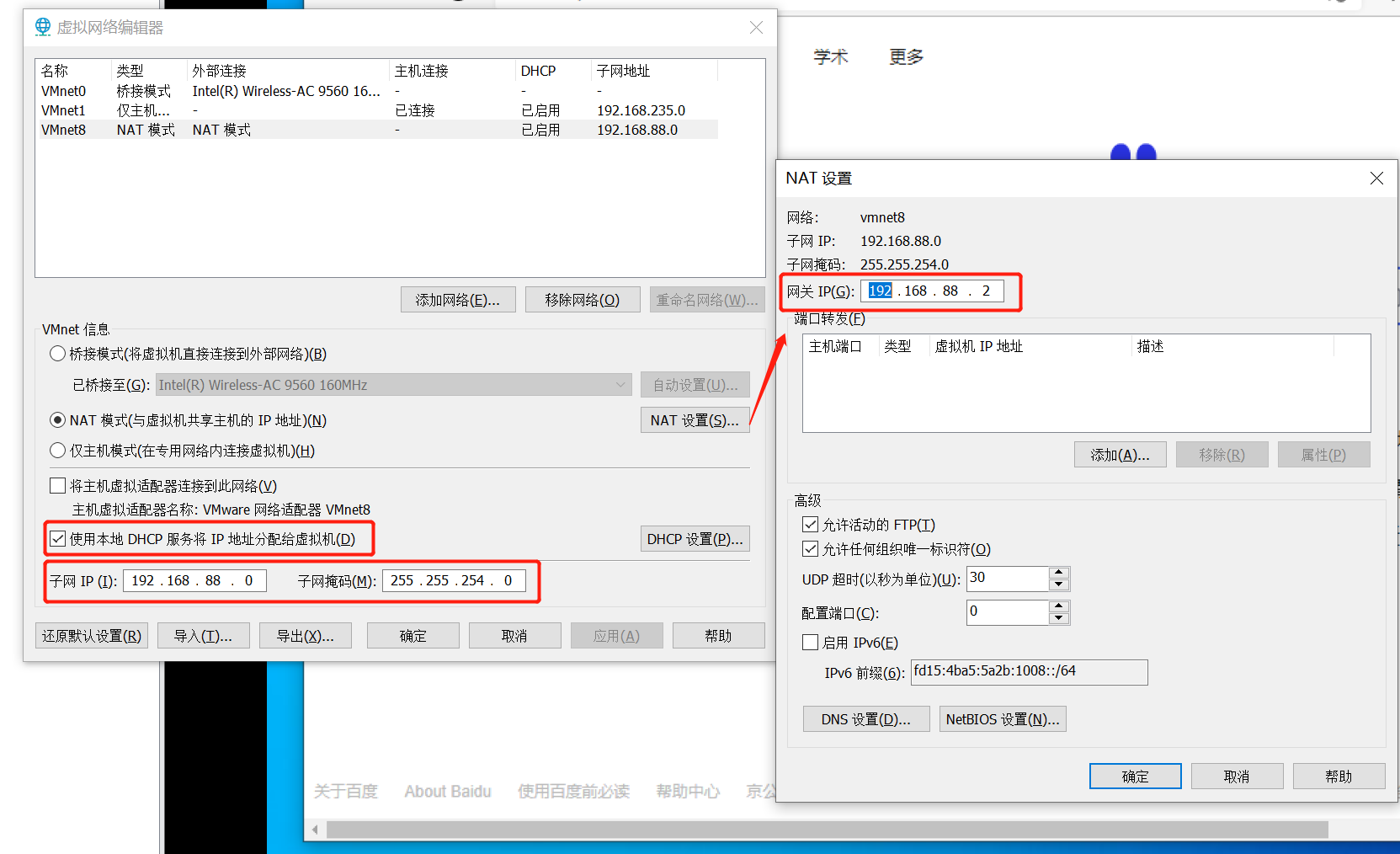Increase UDP 超时 value with up arrow
Viewport: 1400px width, 854px height.
pos(1060,573)
